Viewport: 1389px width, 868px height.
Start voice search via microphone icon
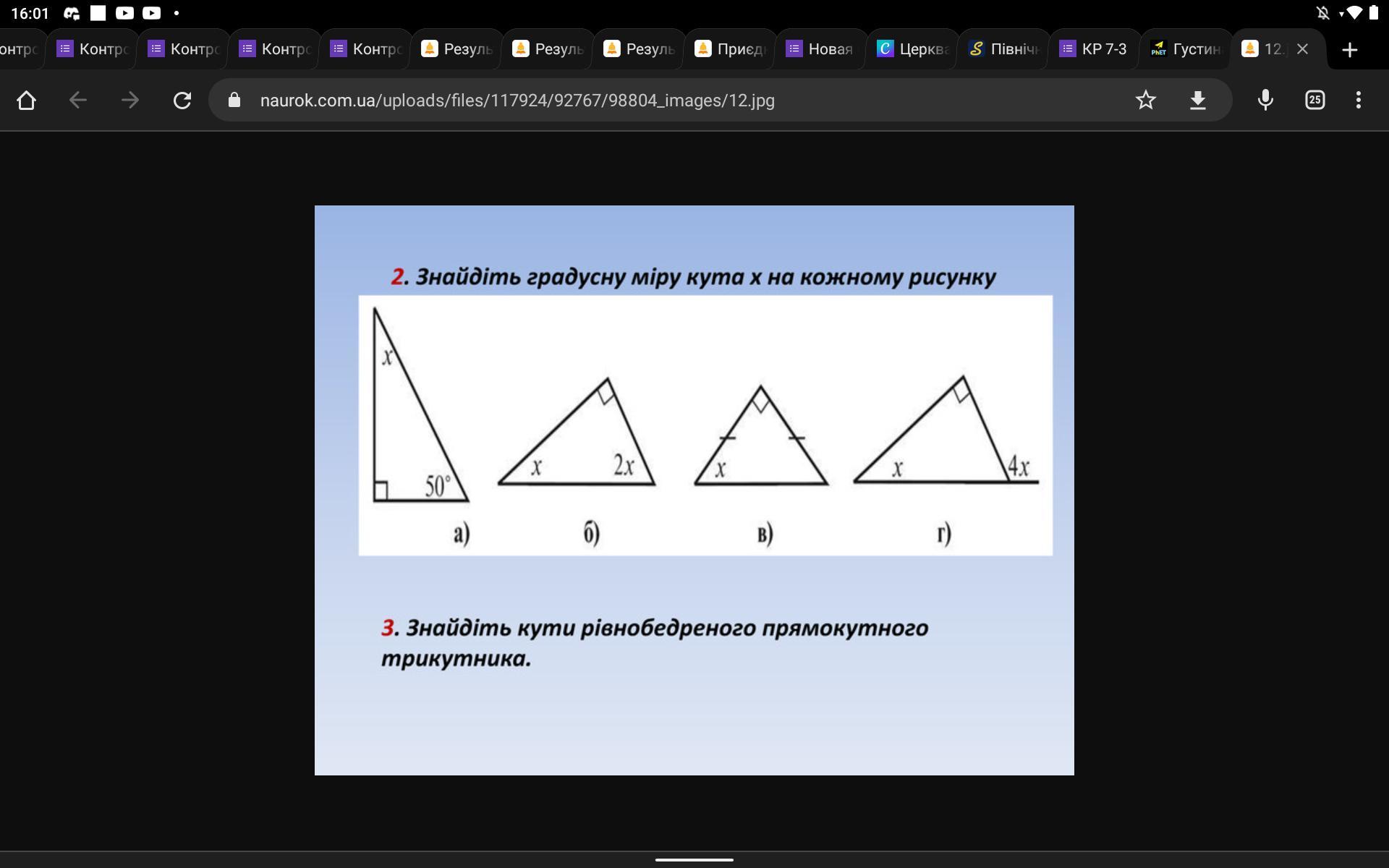(x=1265, y=100)
